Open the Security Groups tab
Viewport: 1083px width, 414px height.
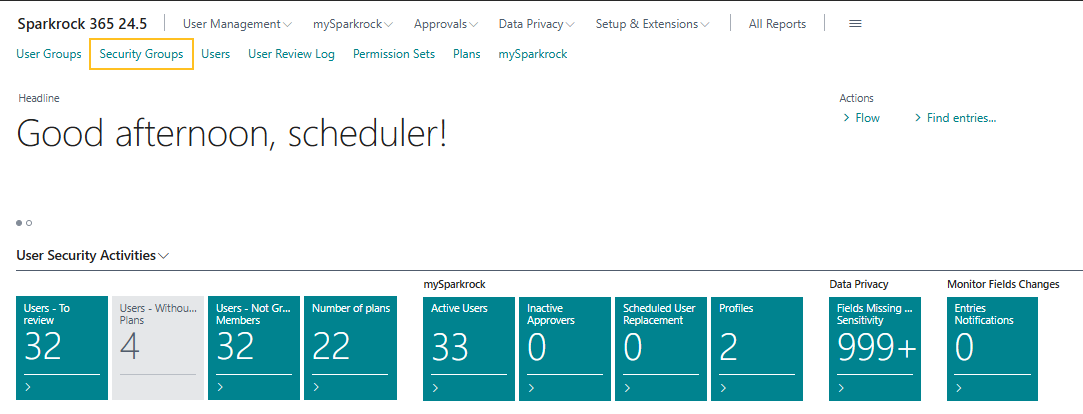tap(141, 54)
